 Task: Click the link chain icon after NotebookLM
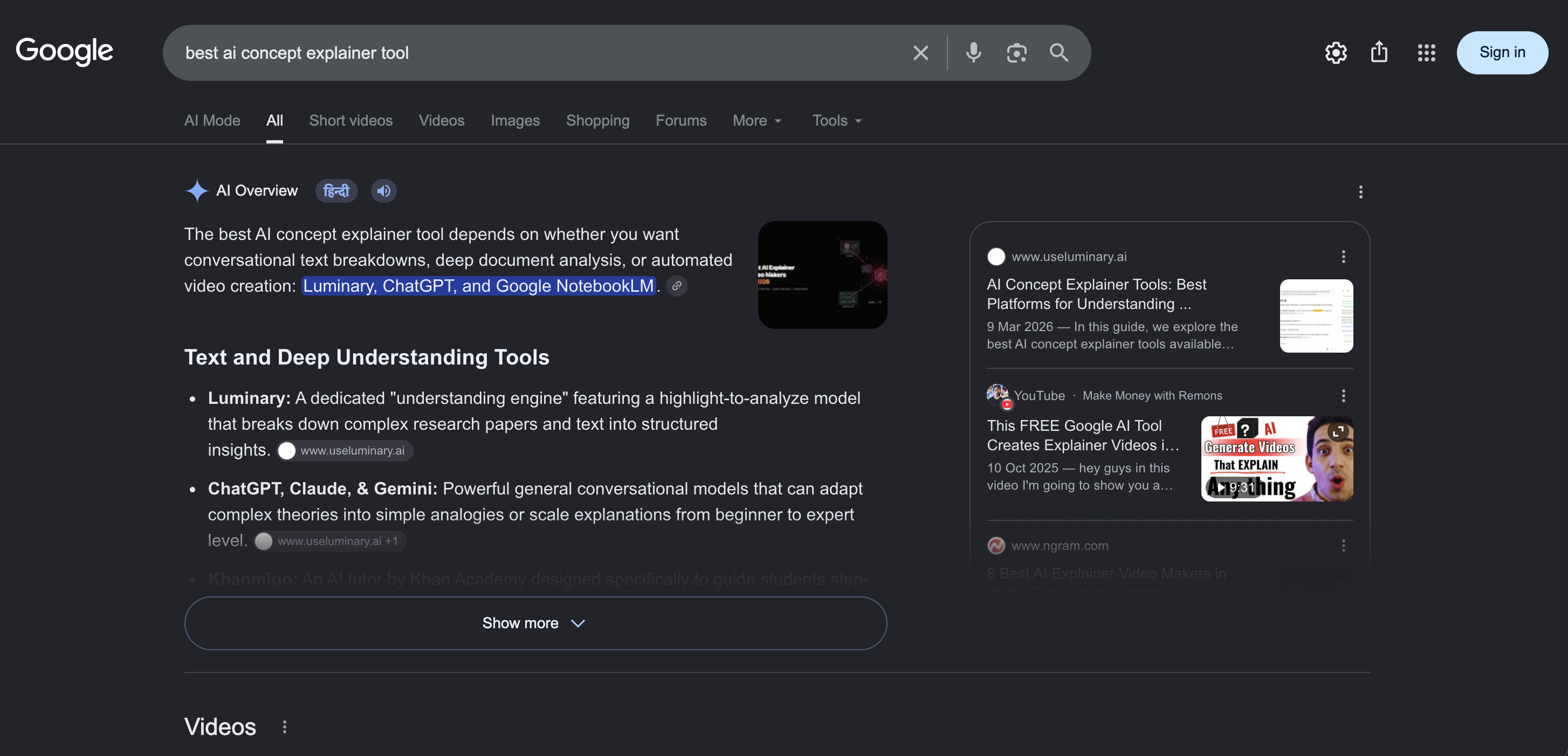(x=676, y=286)
